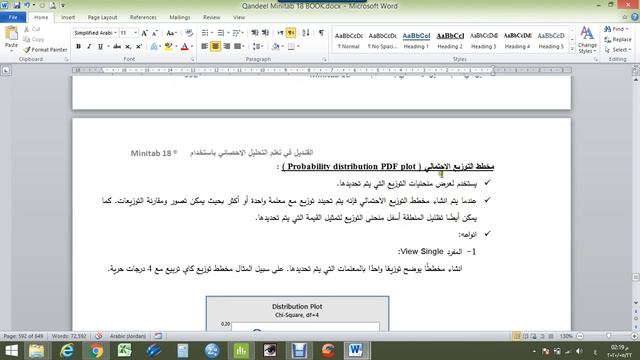Viewport: 640px width, 360px height.
Task: Click the Sort A-Z icon
Action: 306,33
